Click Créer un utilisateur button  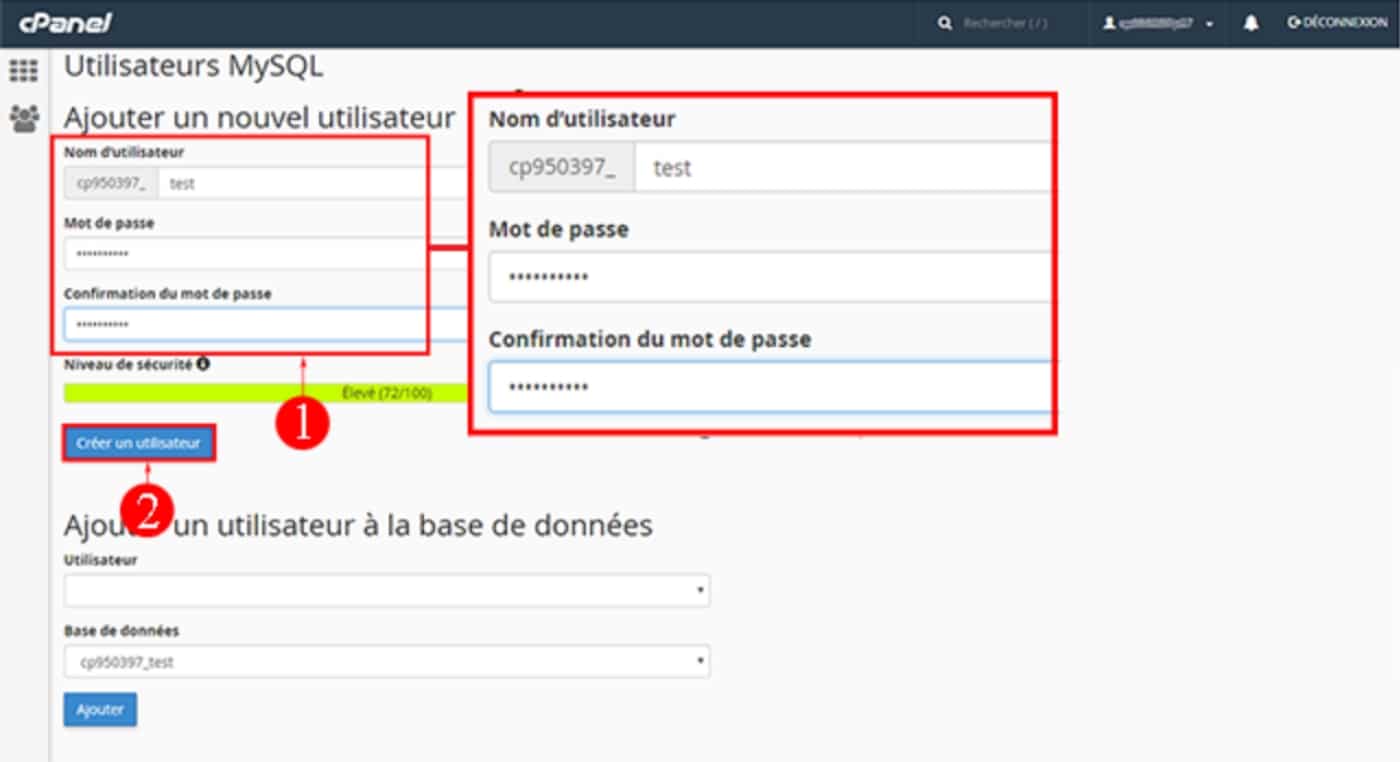point(139,443)
